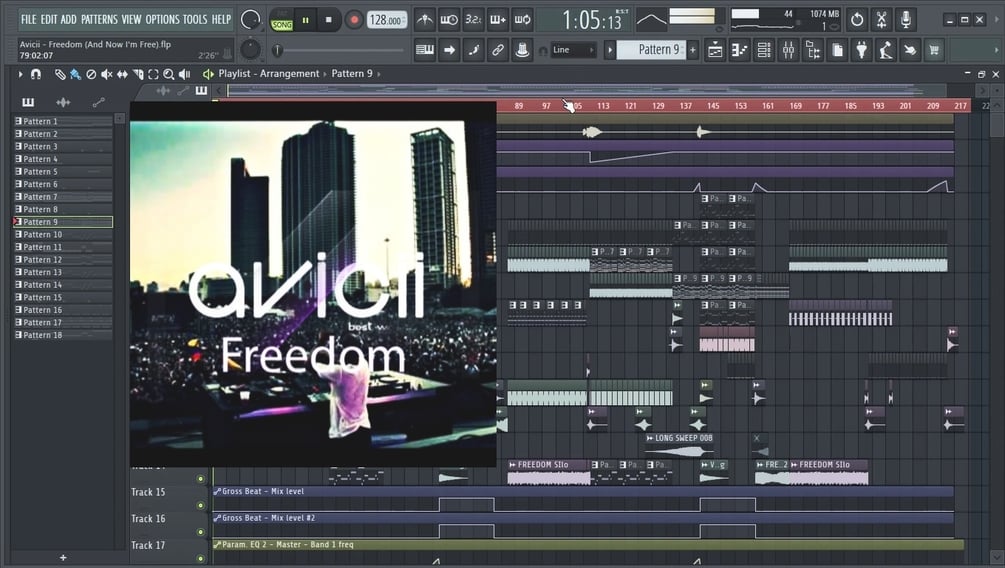Add new pattern with plus beside Pattern 9
This screenshot has height=568, width=1005.
[692, 50]
